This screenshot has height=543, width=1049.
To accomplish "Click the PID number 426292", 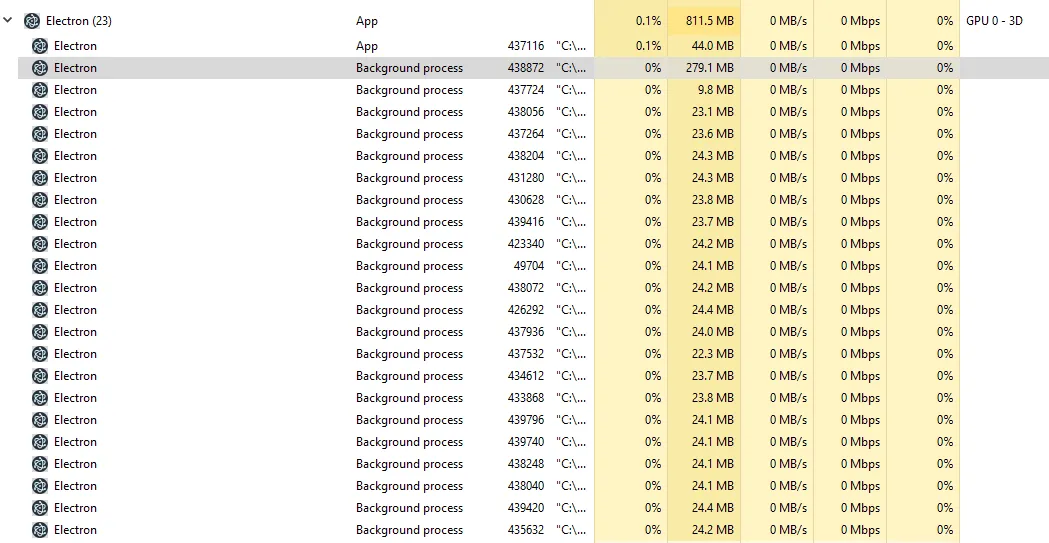I will [526, 310].
